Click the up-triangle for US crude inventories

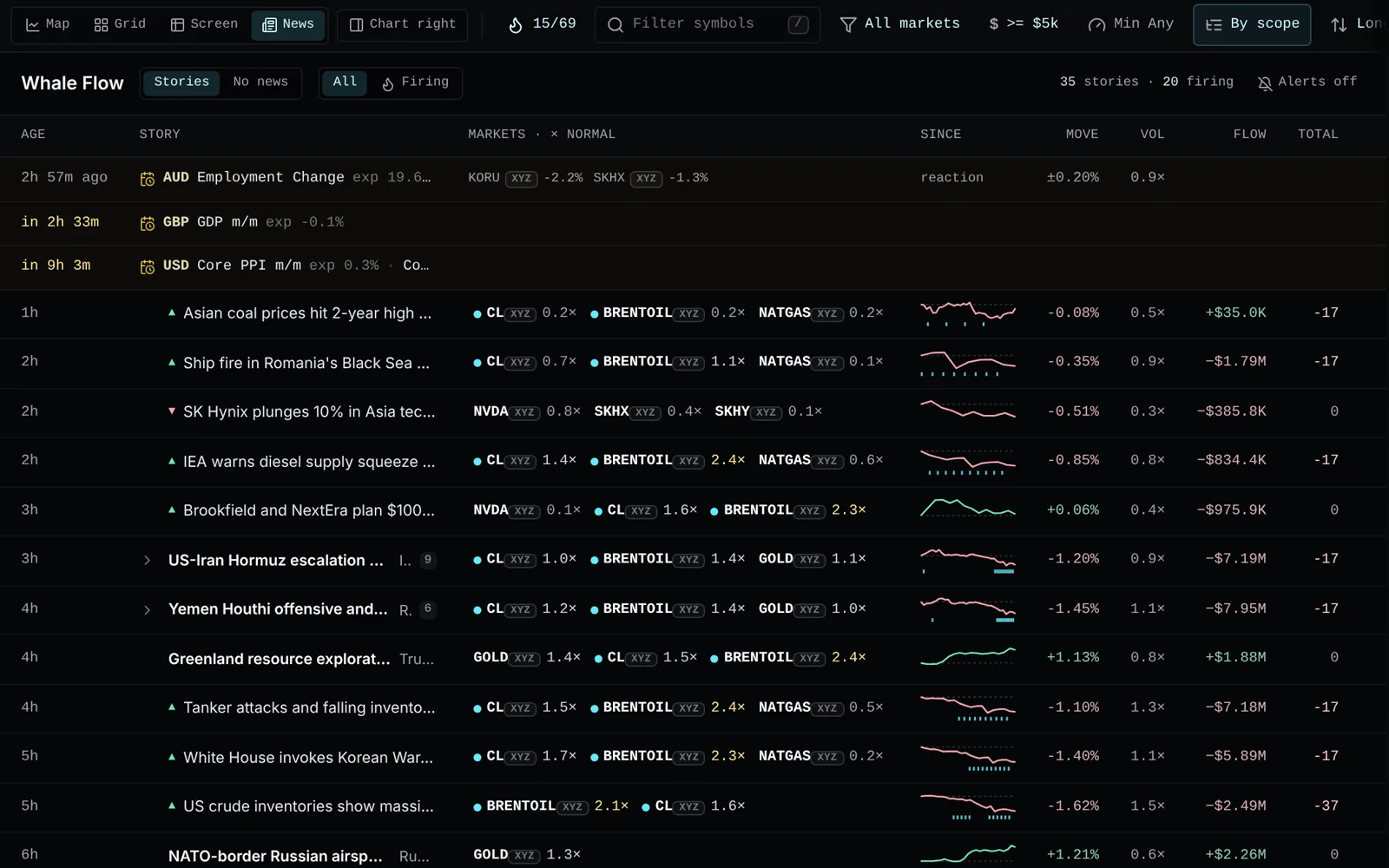pyautogui.click(x=172, y=806)
